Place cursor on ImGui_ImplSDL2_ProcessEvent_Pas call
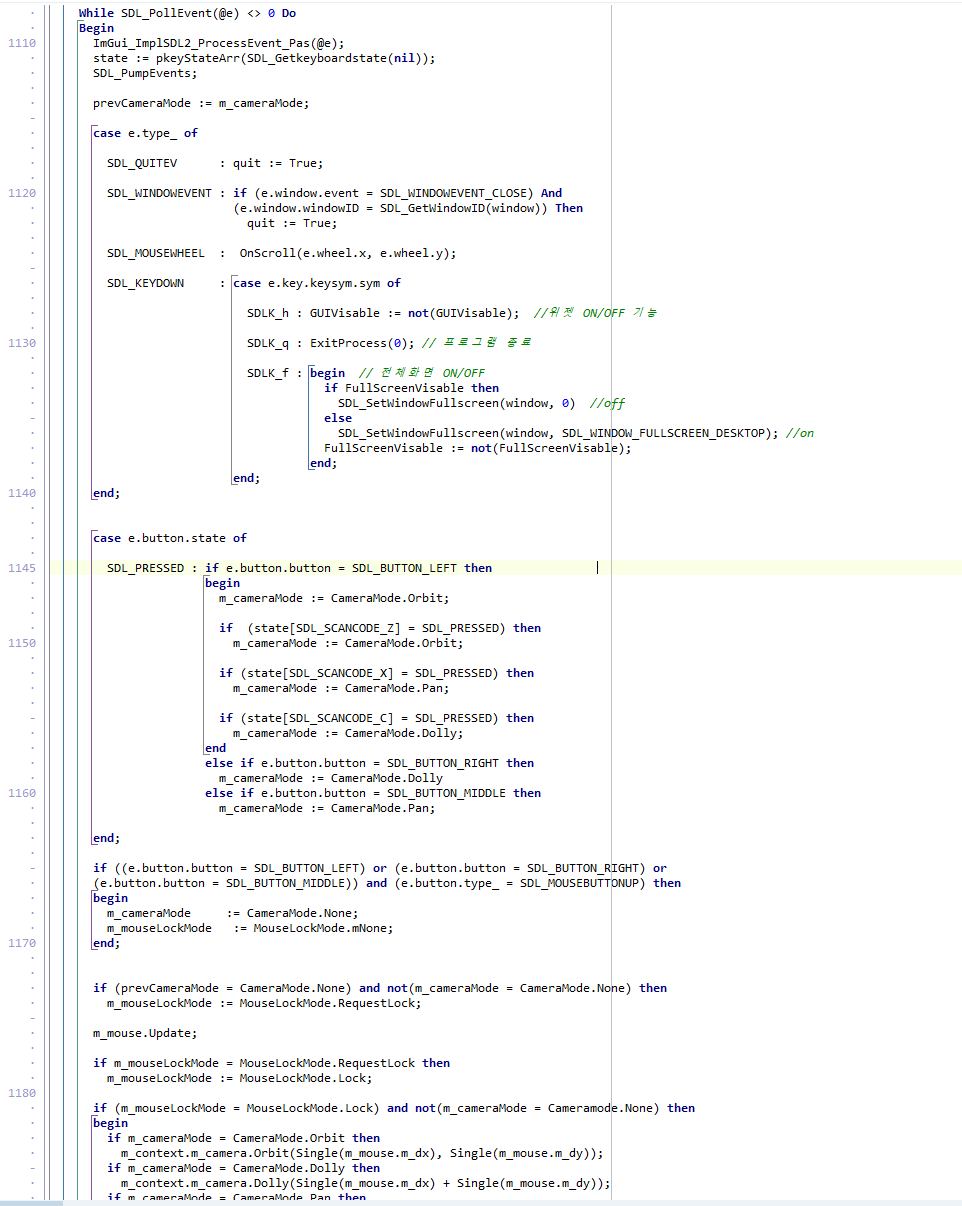This screenshot has height=1206, width=962. 216,43
